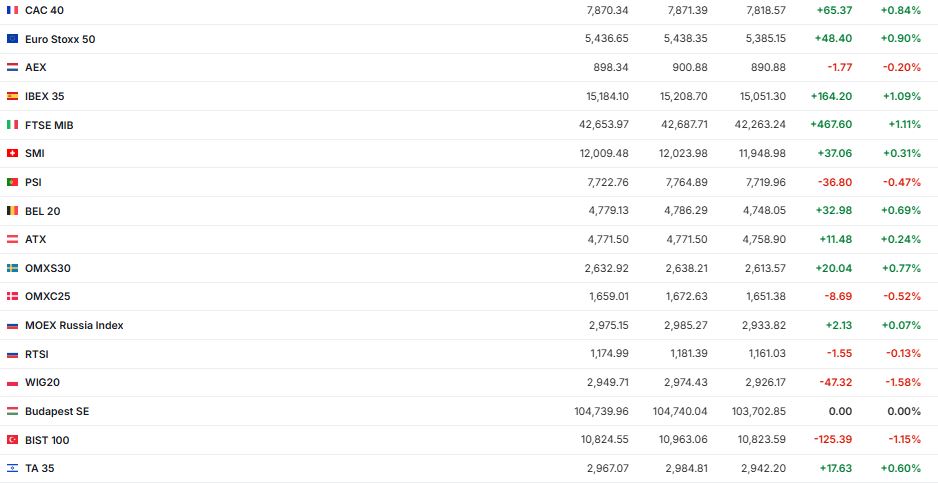Click the RTSI index name
Screen dimensions: 938x483
pos(37,354)
